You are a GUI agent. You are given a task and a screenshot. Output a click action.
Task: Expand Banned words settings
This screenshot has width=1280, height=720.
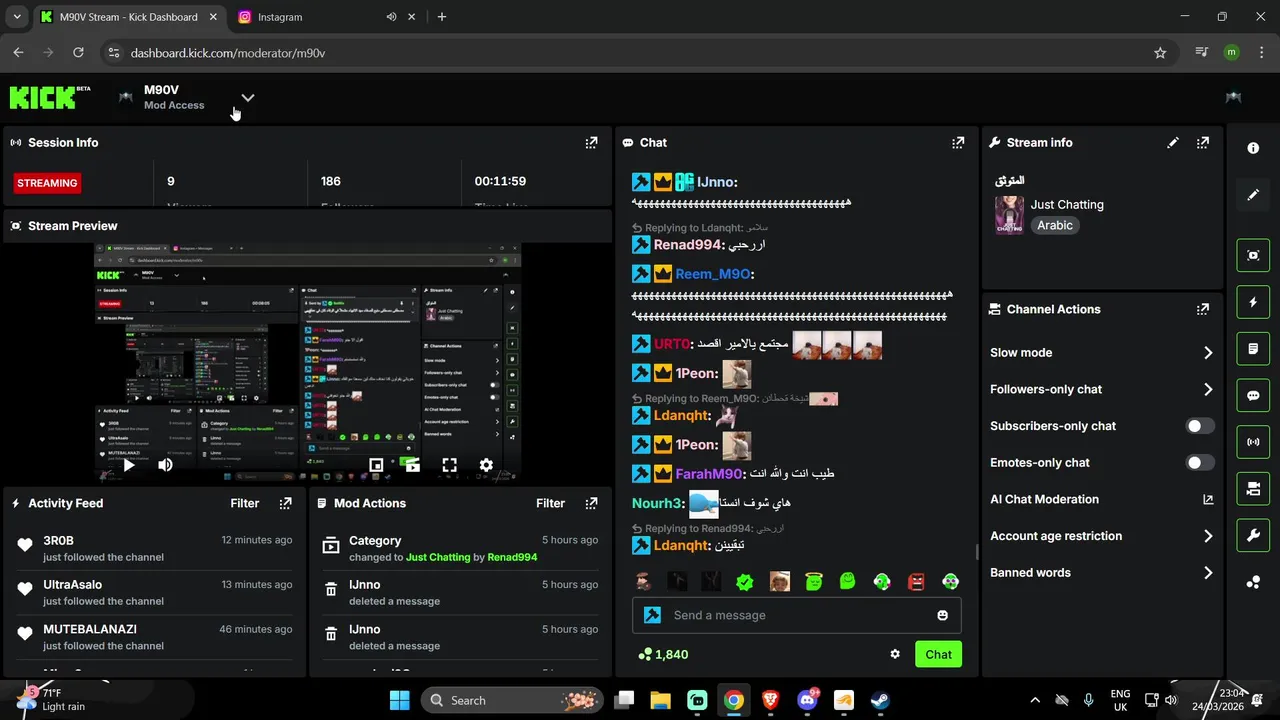coord(1208,573)
